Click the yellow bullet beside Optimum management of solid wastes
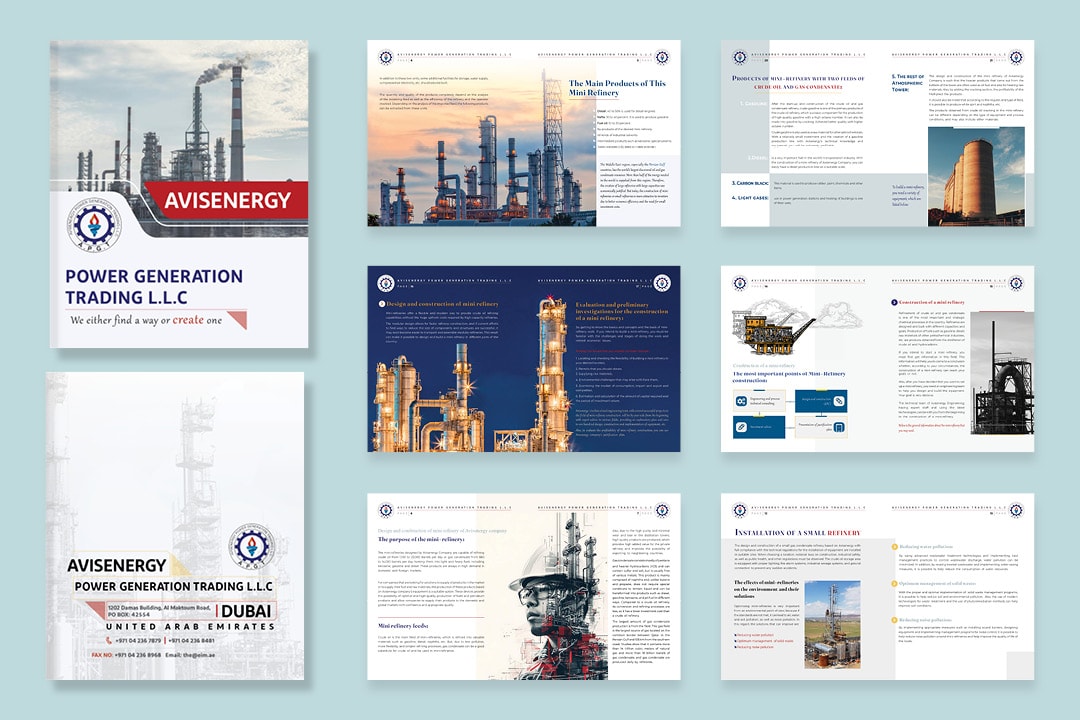The width and height of the screenshot is (1080, 720). 895,583
